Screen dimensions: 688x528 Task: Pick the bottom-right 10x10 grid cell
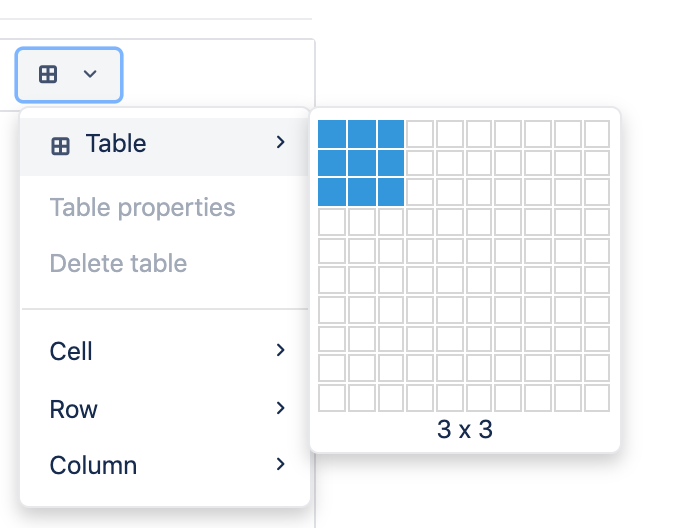(597, 398)
